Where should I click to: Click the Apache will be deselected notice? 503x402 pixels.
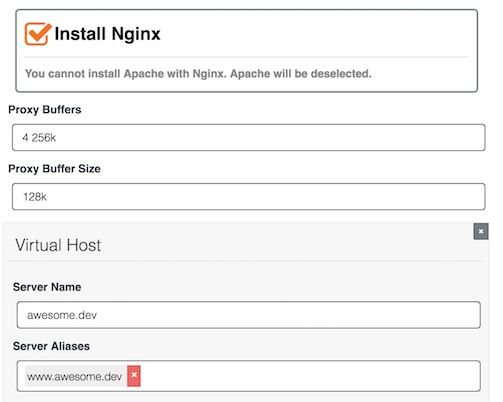click(x=198, y=74)
